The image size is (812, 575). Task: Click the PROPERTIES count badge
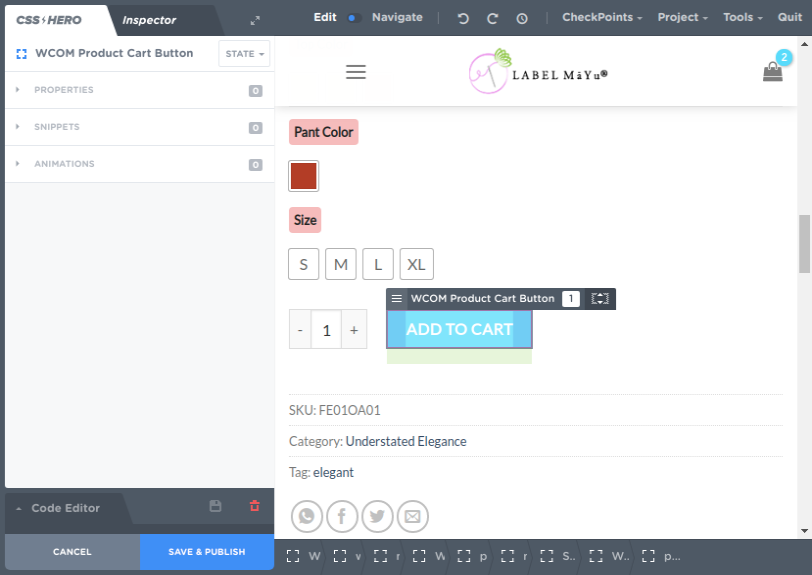pyautogui.click(x=255, y=91)
